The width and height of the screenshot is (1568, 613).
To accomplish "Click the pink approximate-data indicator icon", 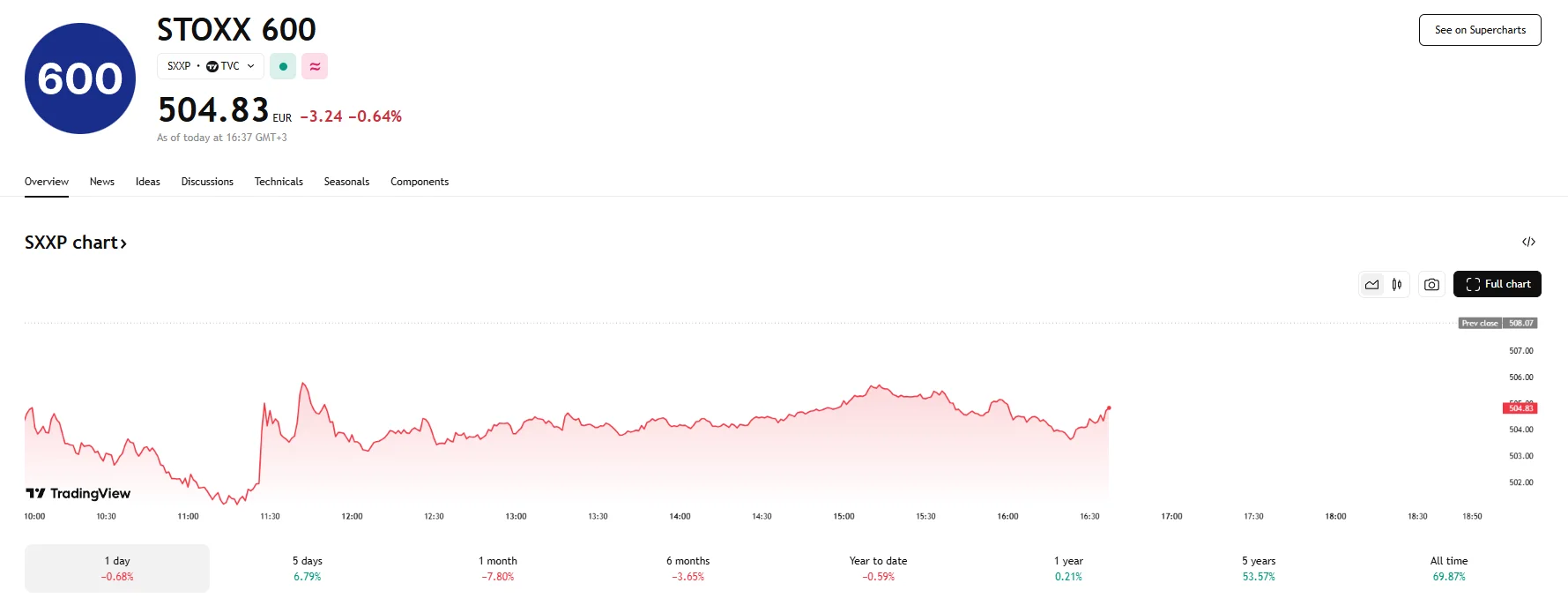I will tap(315, 66).
